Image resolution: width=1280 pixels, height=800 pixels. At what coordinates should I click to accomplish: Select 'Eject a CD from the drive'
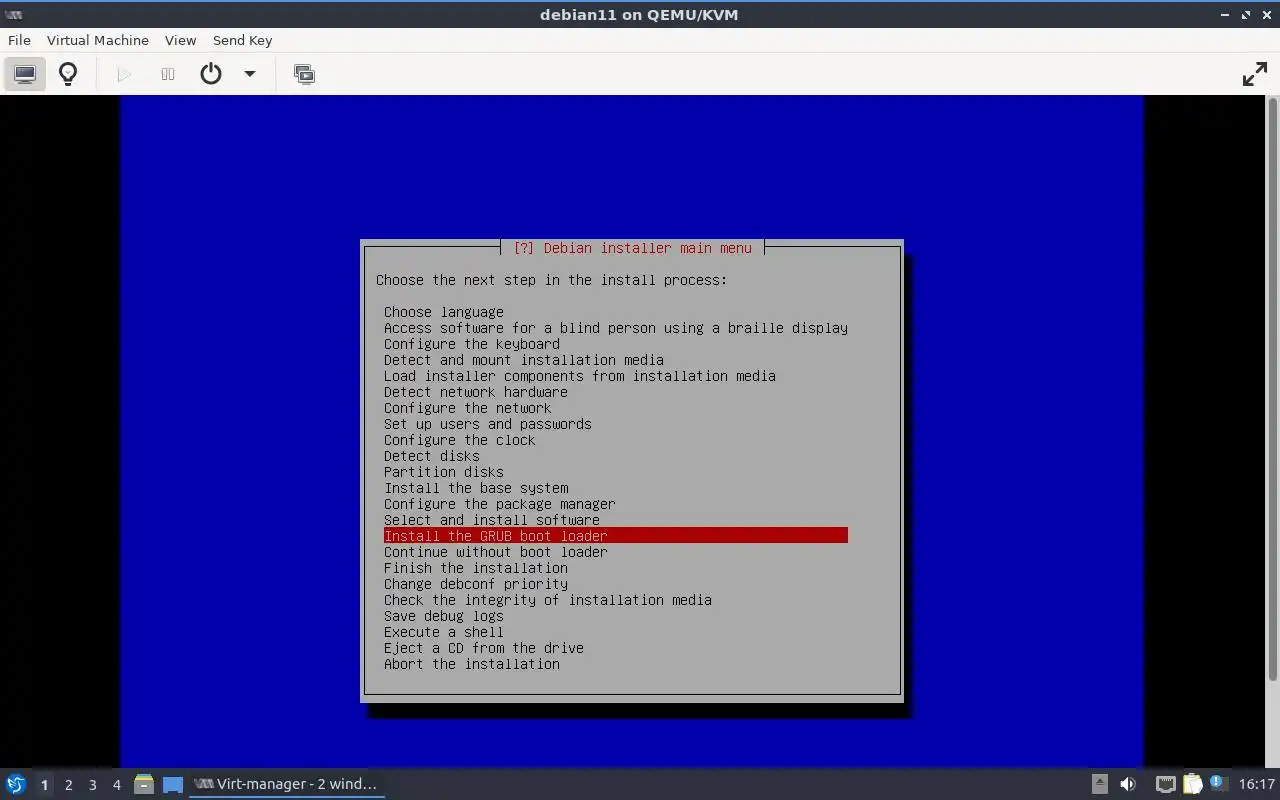pos(483,648)
